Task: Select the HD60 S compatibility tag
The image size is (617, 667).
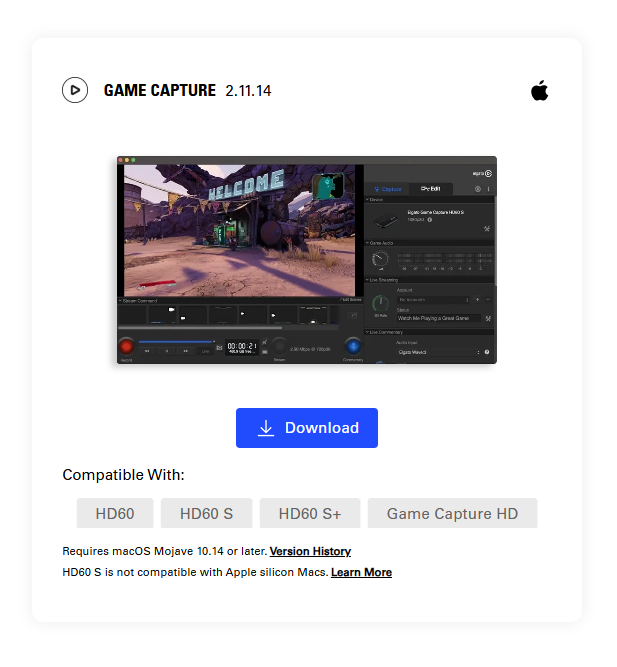Action: pos(206,513)
